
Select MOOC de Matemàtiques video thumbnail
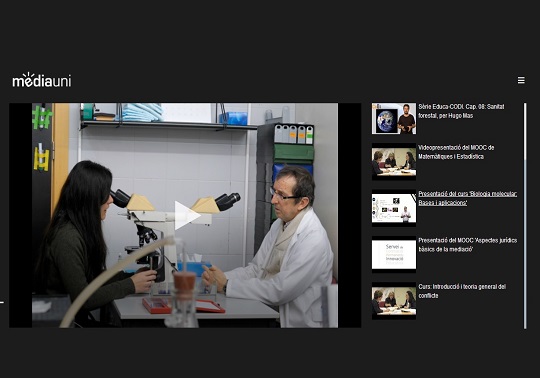(394, 161)
